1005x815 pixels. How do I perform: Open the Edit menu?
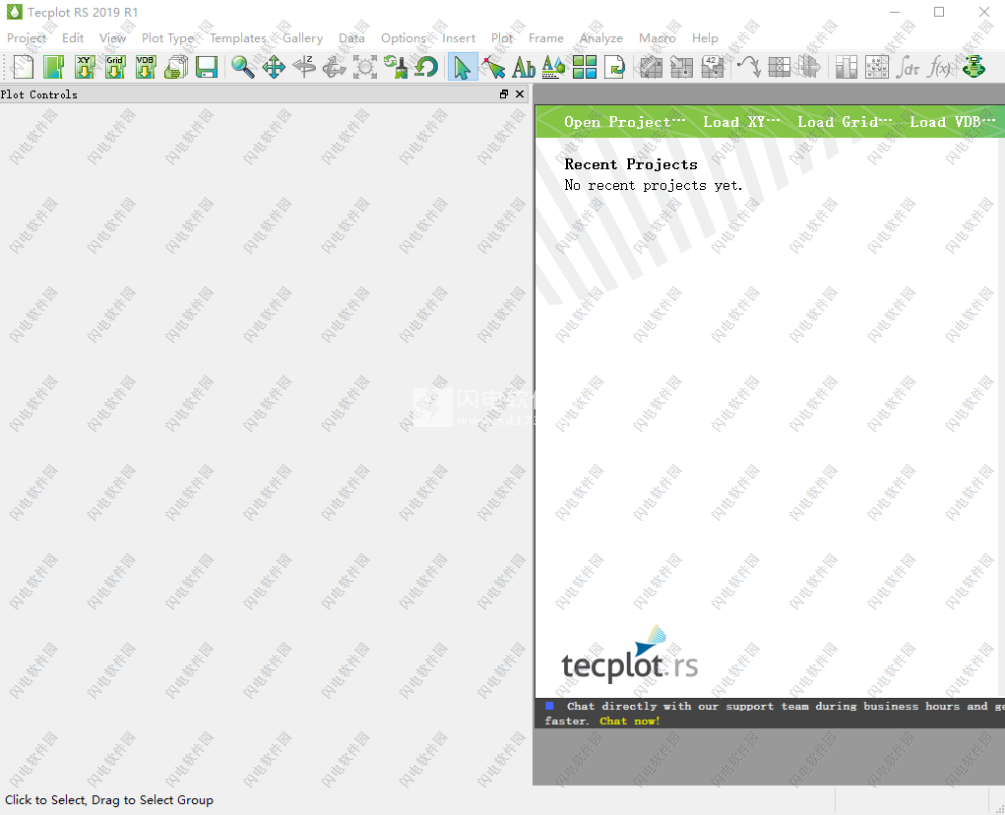(73, 38)
